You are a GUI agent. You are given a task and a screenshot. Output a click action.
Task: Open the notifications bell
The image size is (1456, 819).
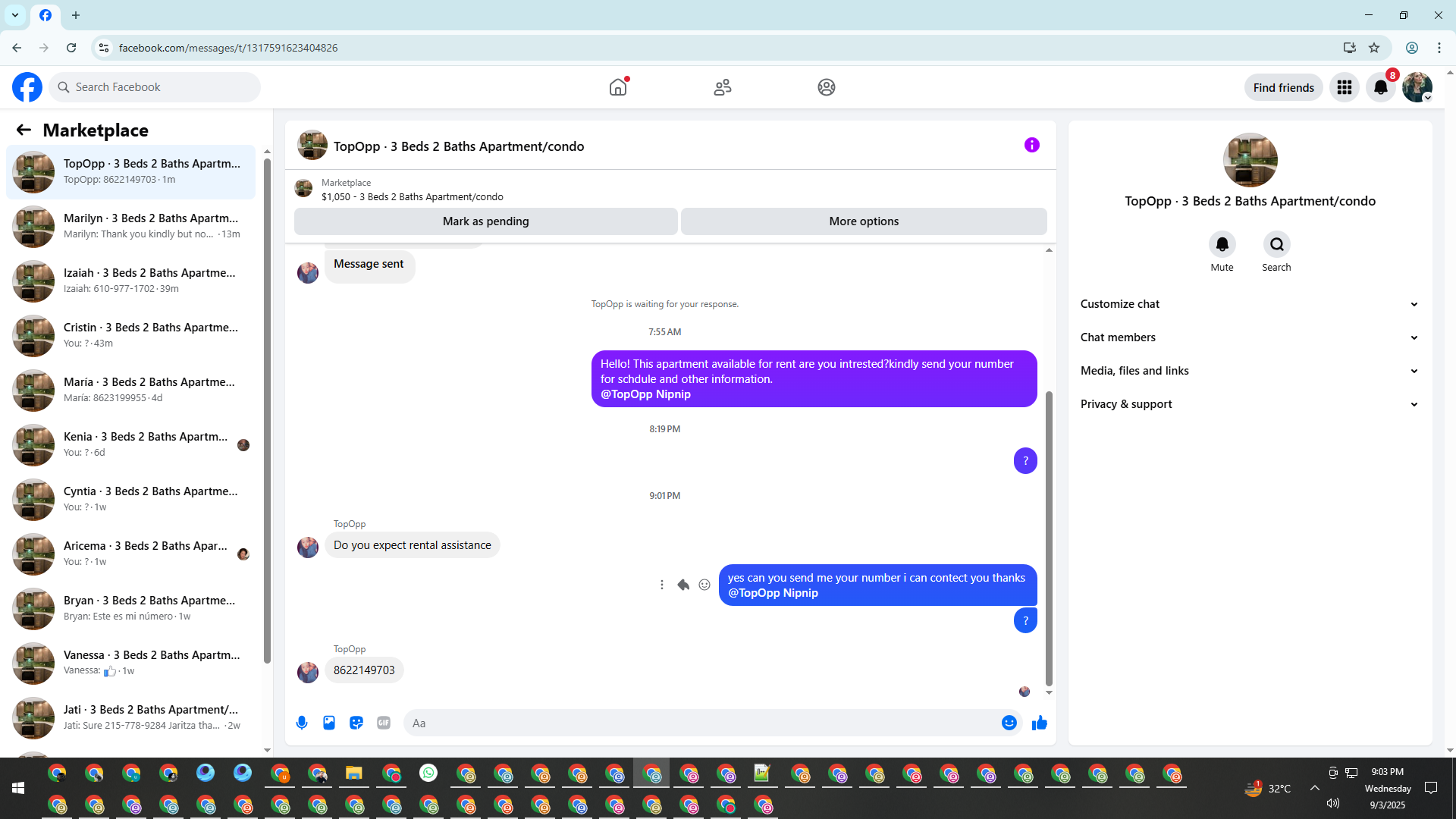[1381, 87]
